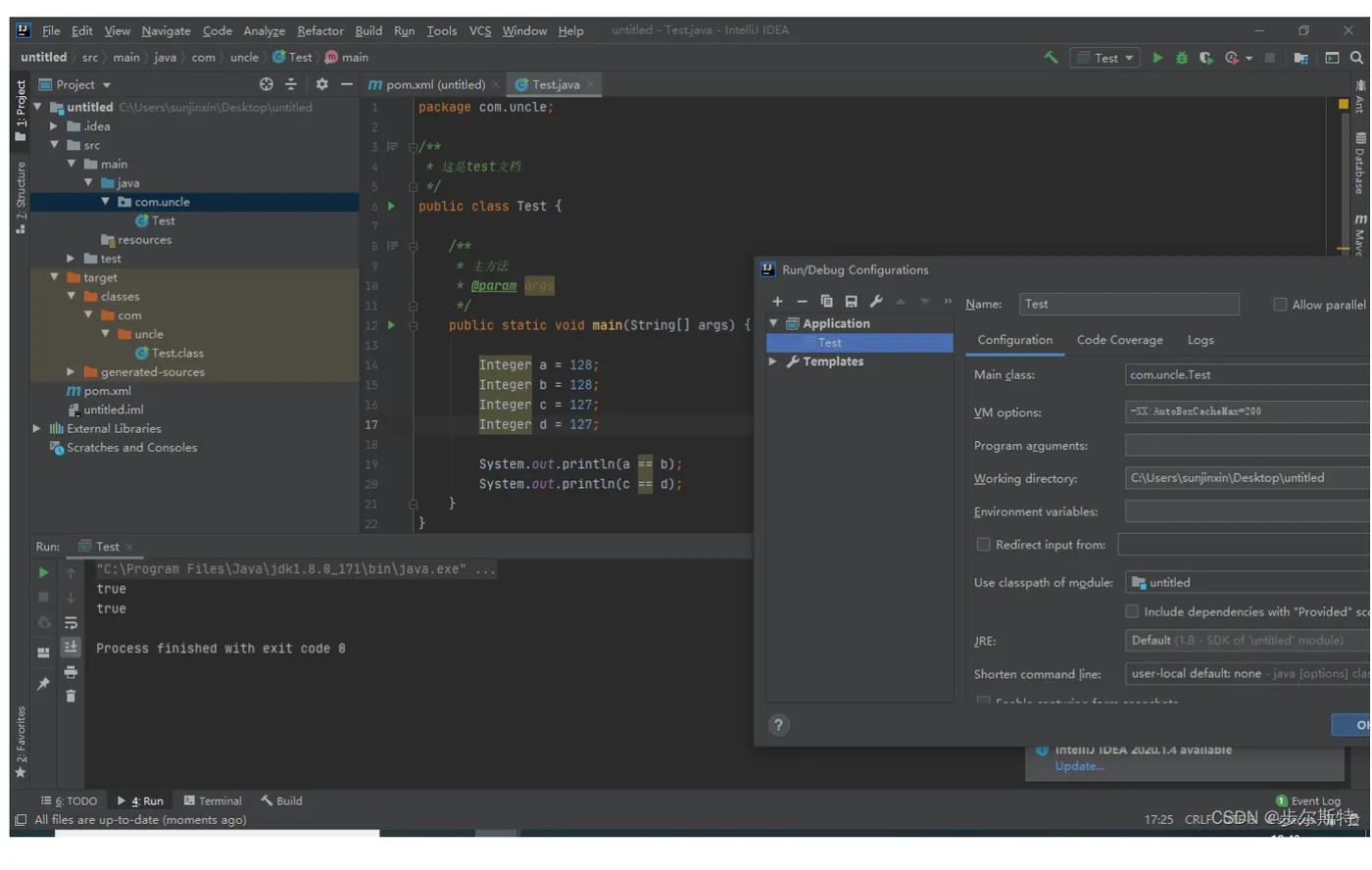Check Include dependencies with Provided scope
Image resolution: width=1372 pixels, height=870 pixels.
click(x=1132, y=611)
